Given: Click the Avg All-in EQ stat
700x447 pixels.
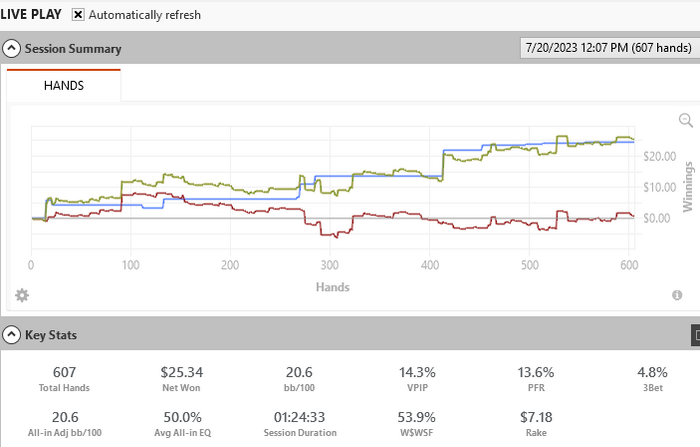Looking at the screenshot, I should pos(181,417).
